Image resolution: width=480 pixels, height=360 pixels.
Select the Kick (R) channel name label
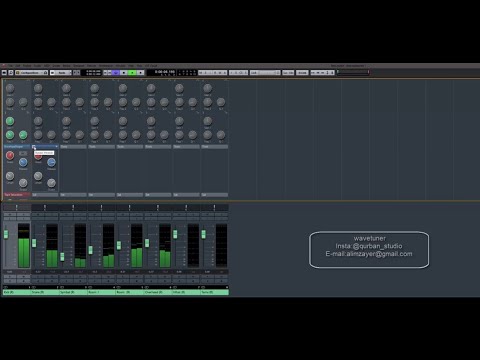[17, 292]
